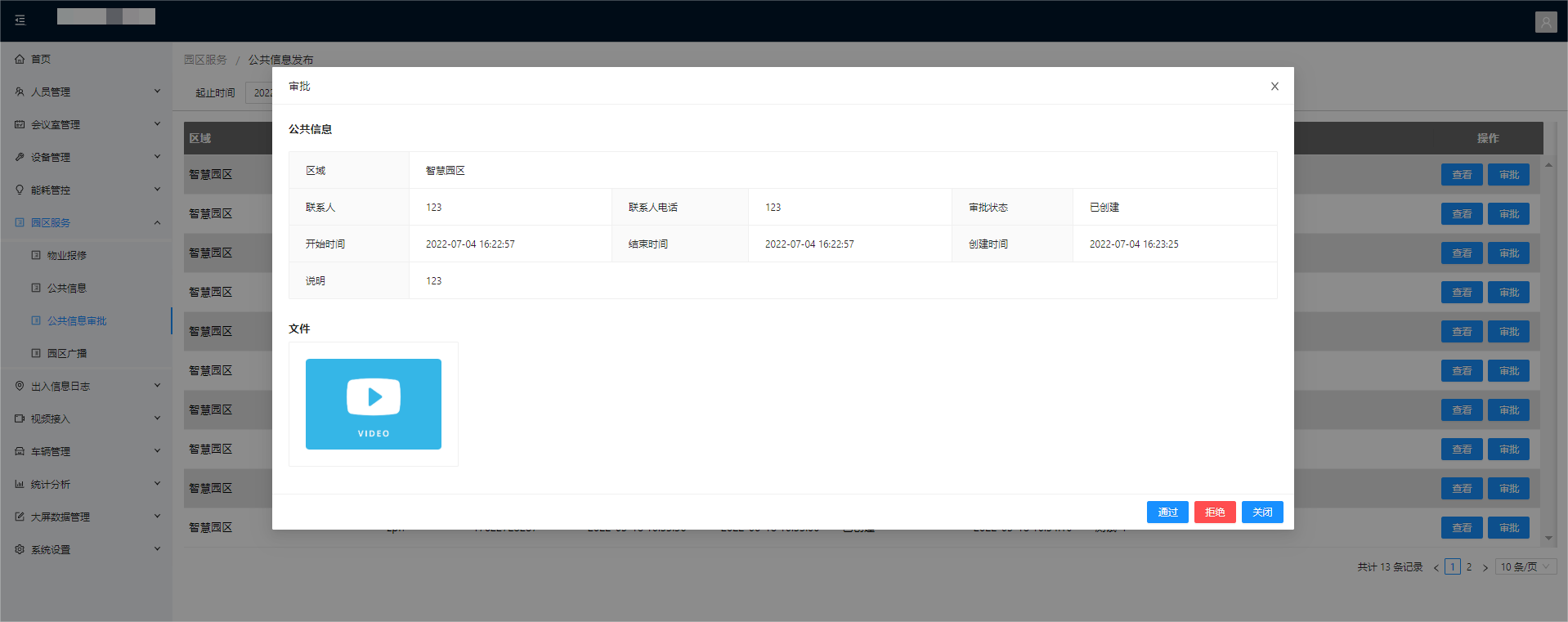Expand the 系统设置 menu chevron

click(157, 549)
